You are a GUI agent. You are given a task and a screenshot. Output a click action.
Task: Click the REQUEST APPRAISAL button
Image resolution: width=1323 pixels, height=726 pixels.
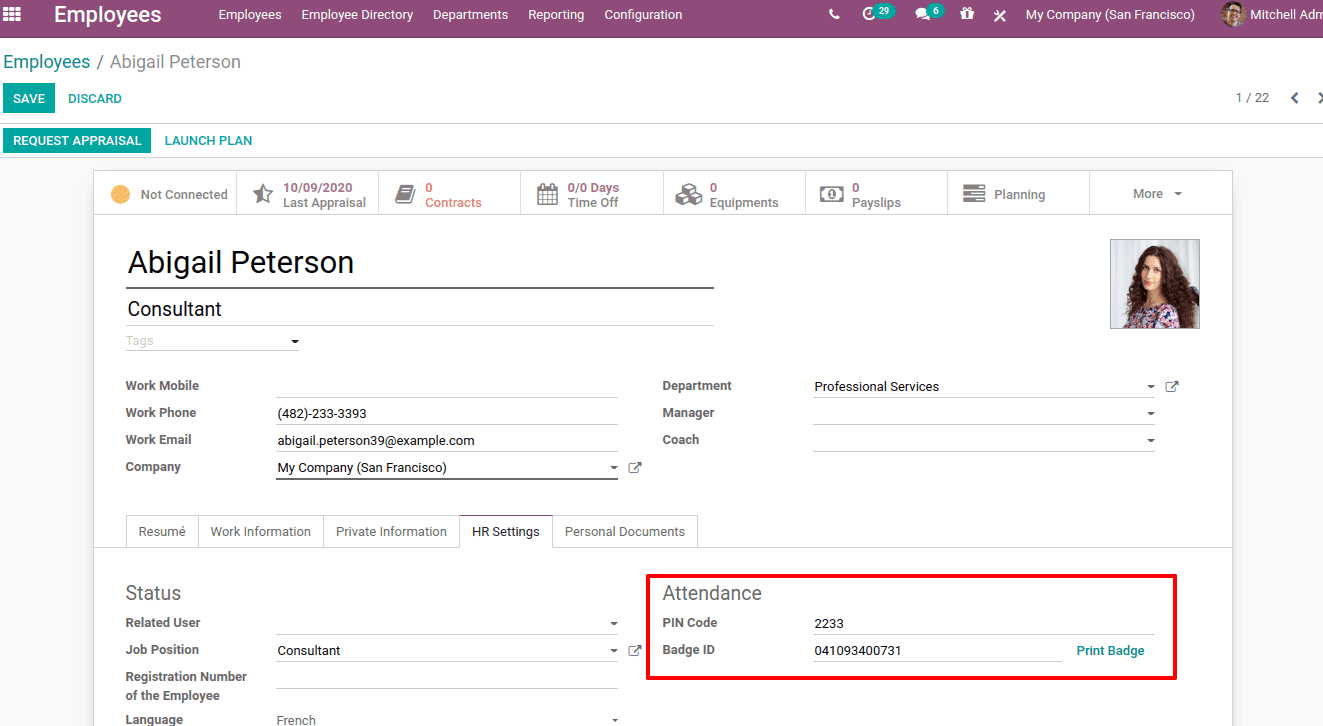[x=77, y=141]
